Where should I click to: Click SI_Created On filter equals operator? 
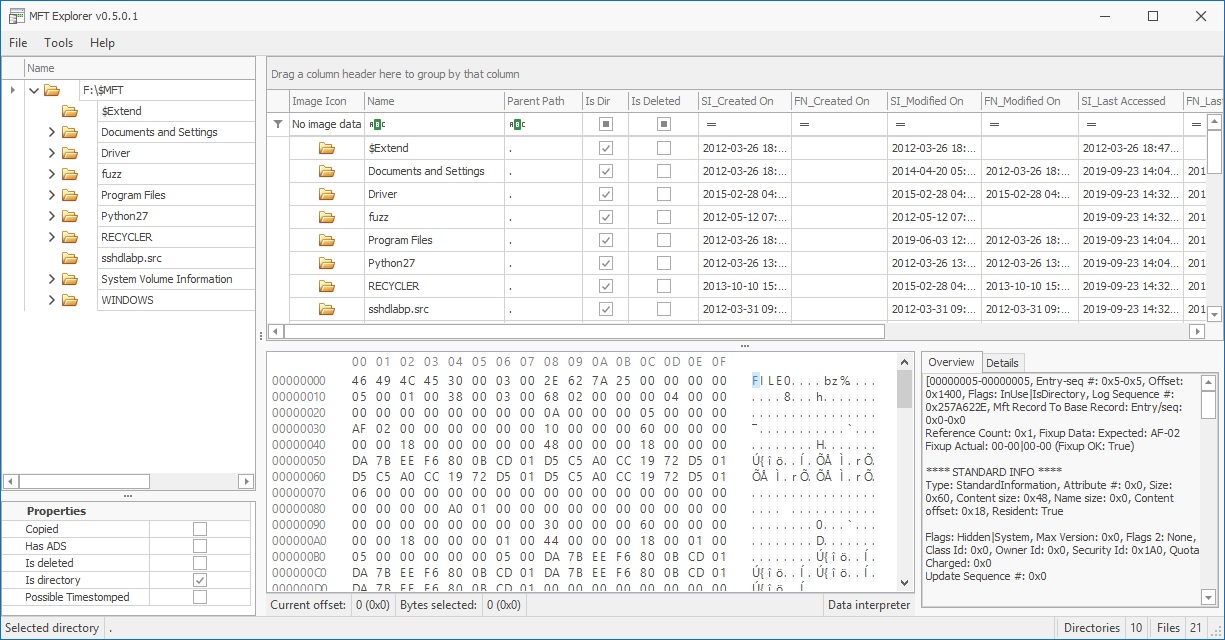pos(711,124)
